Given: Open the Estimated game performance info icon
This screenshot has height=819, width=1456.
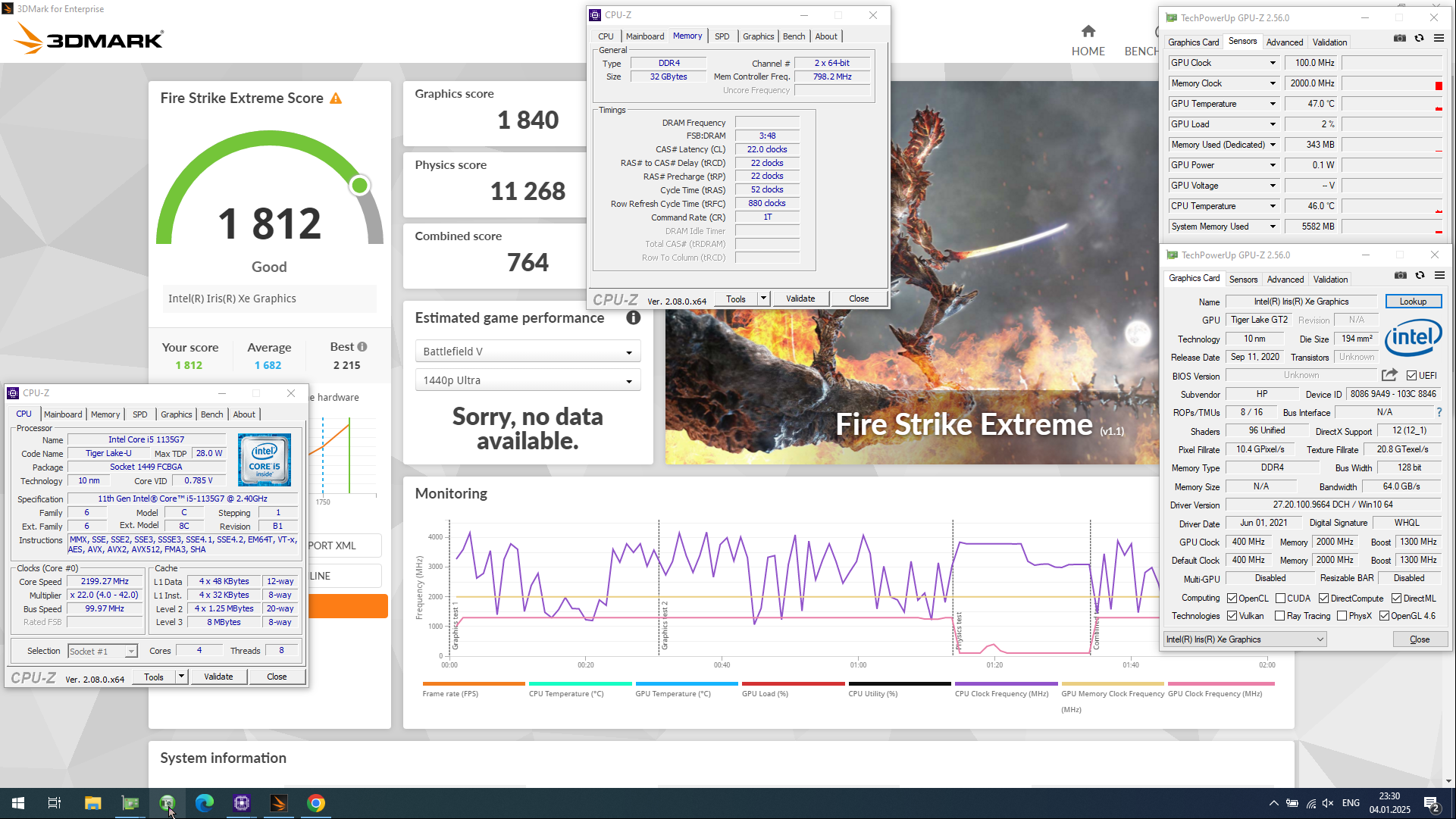Looking at the screenshot, I should [x=633, y=318].
